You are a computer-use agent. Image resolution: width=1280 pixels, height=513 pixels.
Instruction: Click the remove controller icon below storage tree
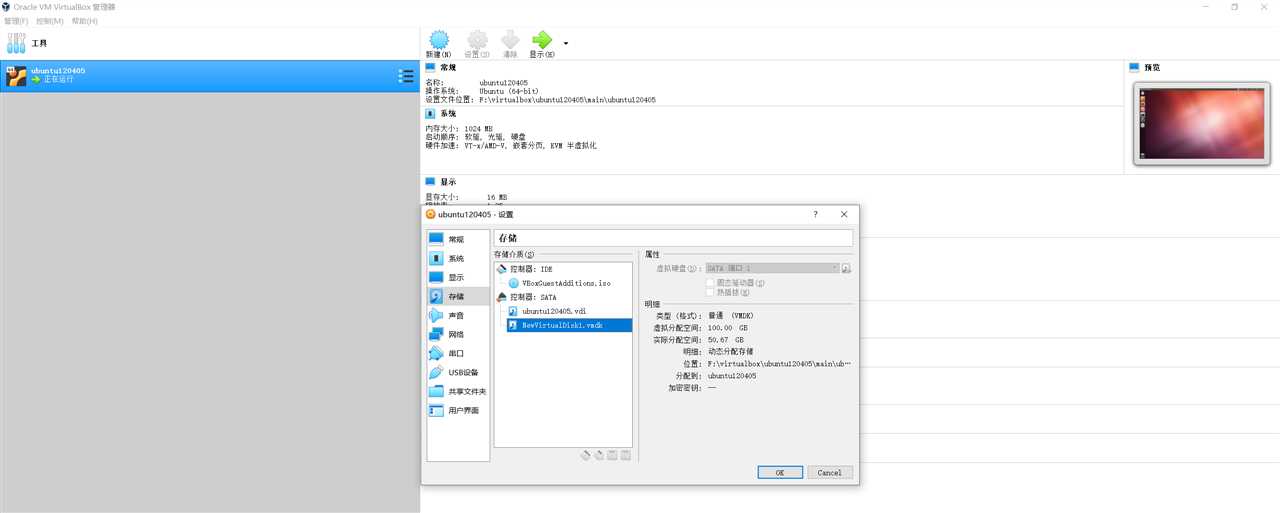pyautogui.click(x=599, y=455)
